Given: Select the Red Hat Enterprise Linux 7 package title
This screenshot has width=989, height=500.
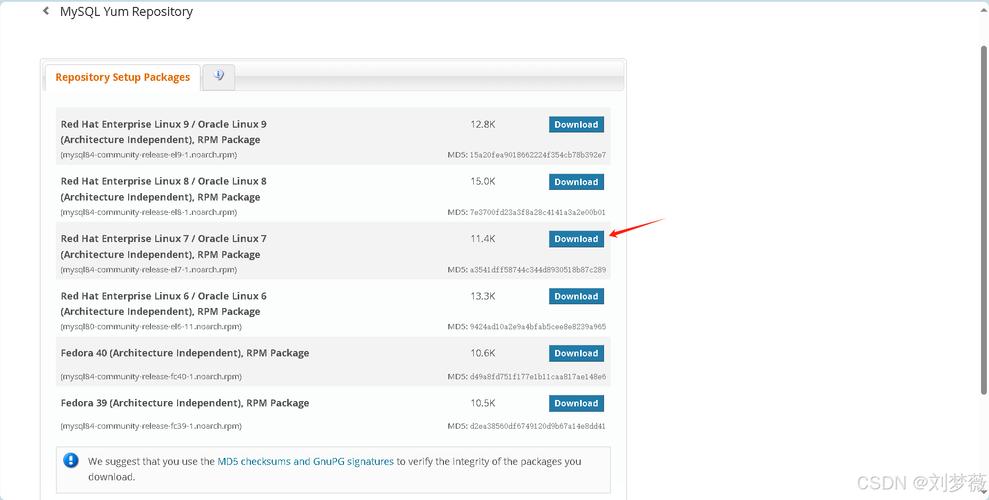Looking at the screenshot, I should point(163,247).
